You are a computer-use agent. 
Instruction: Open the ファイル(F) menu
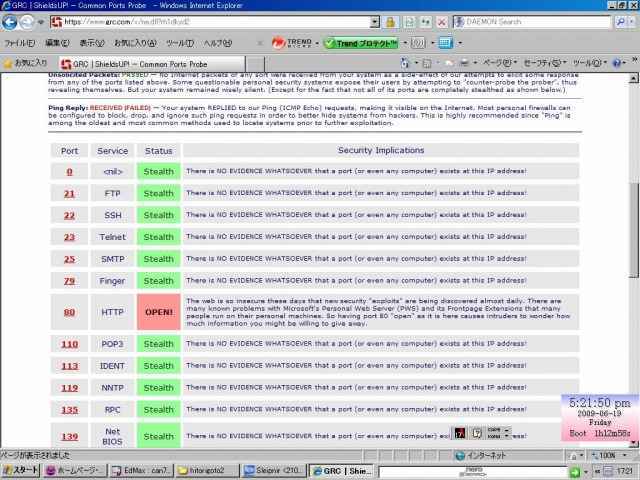click(20, 43)
